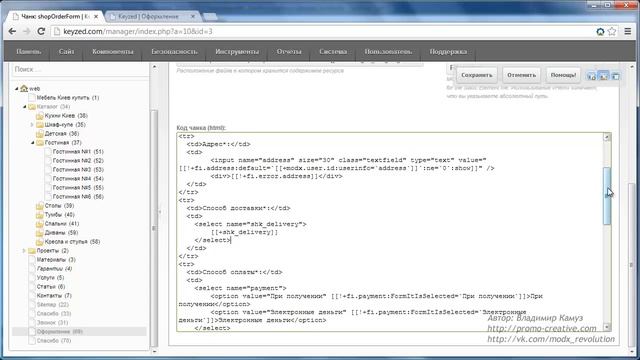Click the Отменить button
The image size is (640, 360).
pyautogui.click(x=521, y=75)
